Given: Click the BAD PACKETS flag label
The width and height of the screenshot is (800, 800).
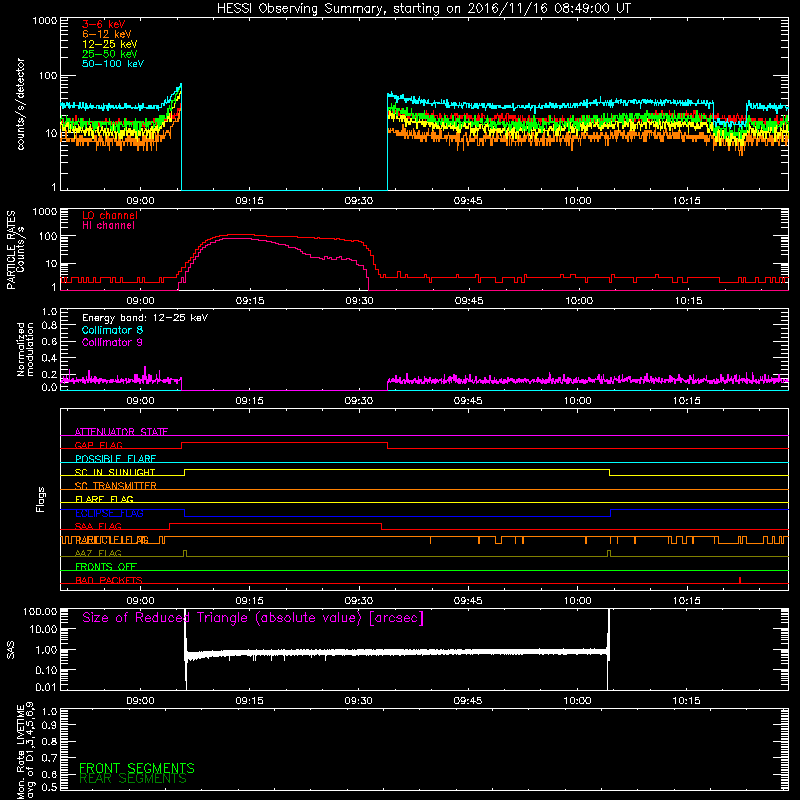Looking at the screenshot, I should point(109,580).
